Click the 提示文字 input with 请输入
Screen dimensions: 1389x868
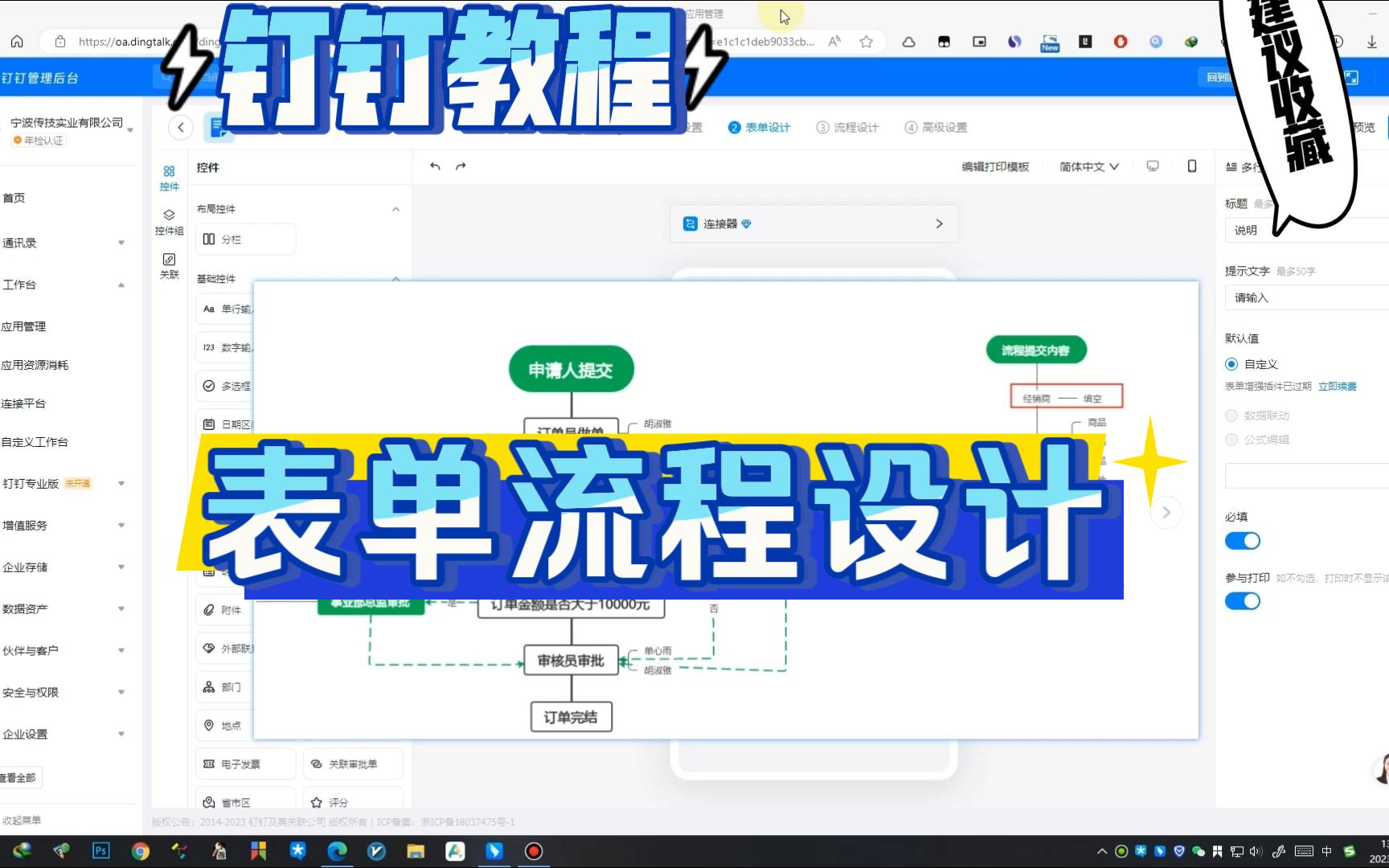click(x=1307, y=298)
